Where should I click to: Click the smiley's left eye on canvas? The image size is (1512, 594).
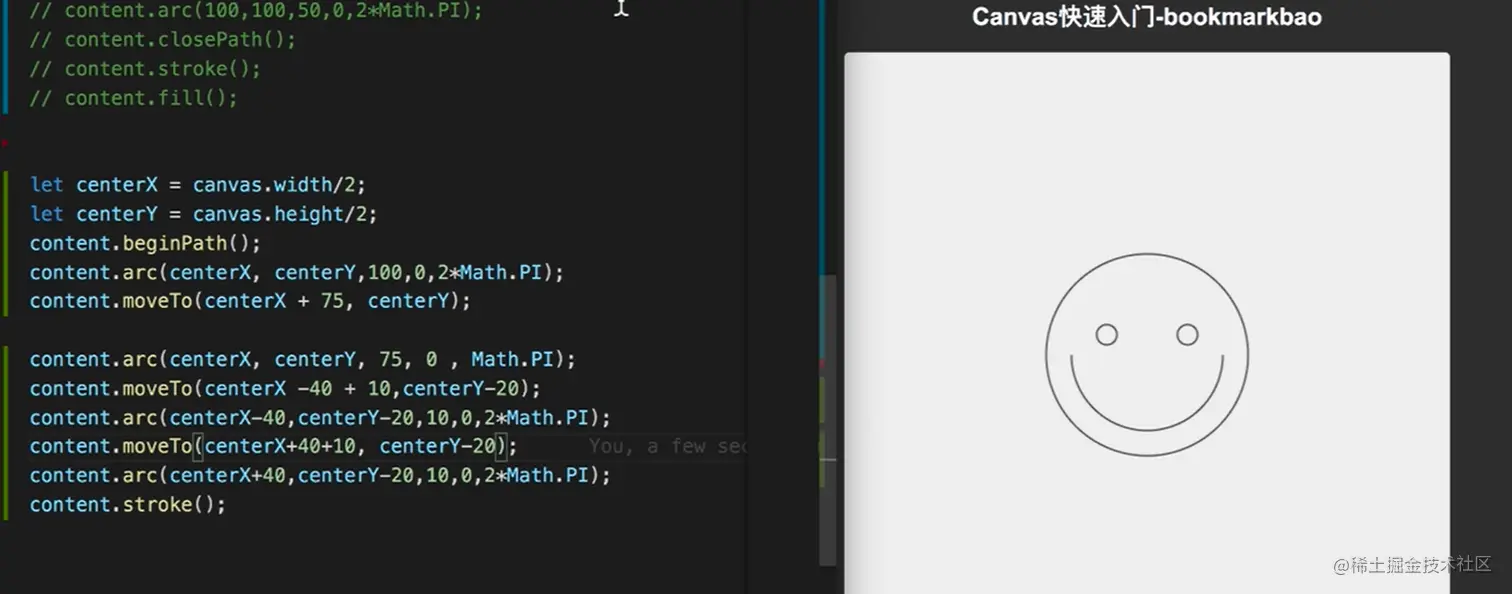click(1106, 335)
